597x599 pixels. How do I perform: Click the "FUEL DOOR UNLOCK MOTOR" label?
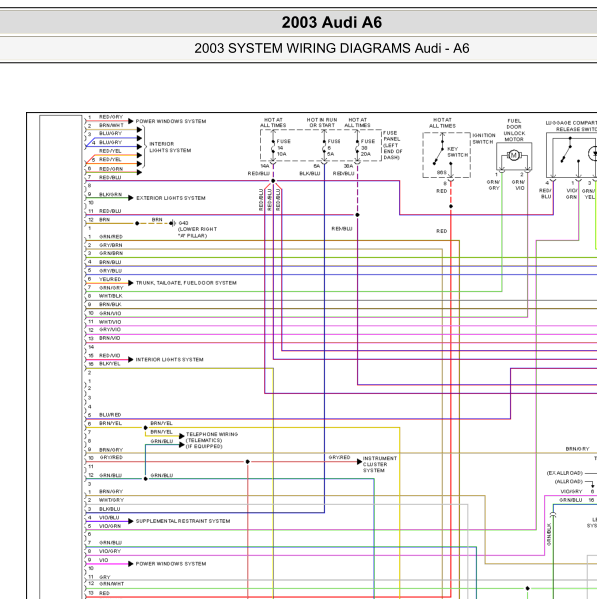coord(514,130)
